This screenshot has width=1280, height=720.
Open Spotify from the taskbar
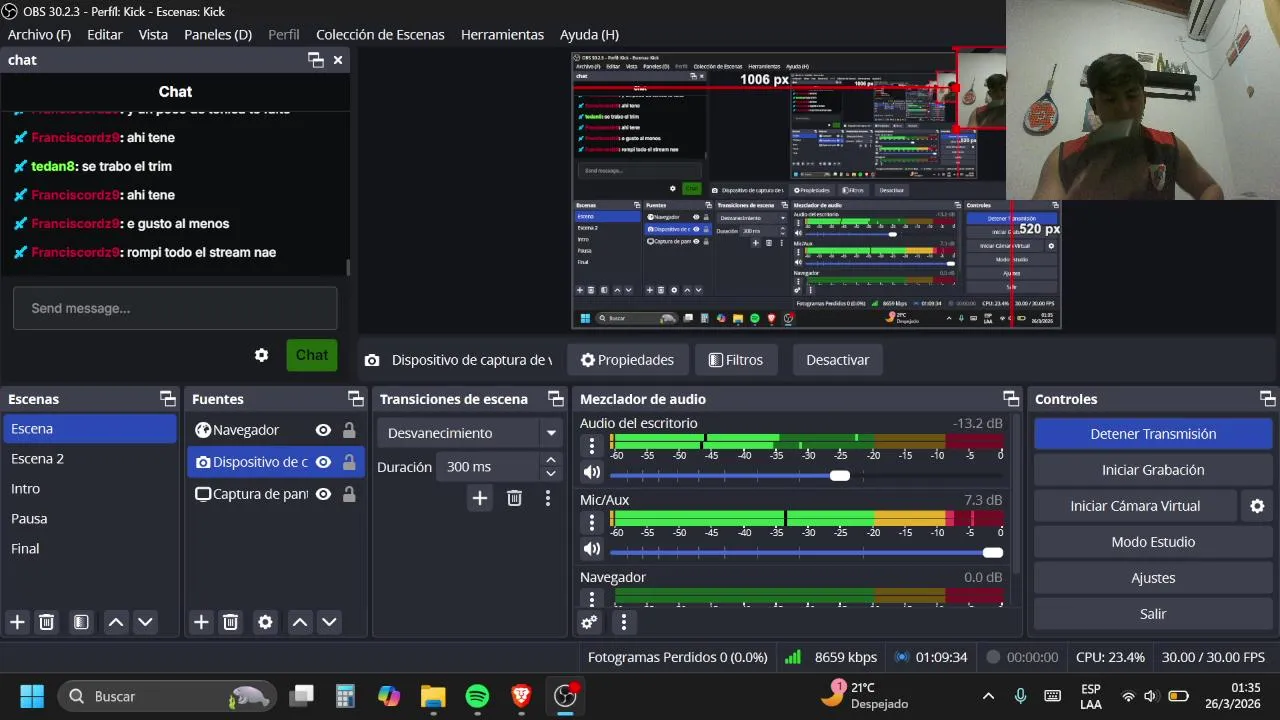pyautogui.click(x=477, y=696)
